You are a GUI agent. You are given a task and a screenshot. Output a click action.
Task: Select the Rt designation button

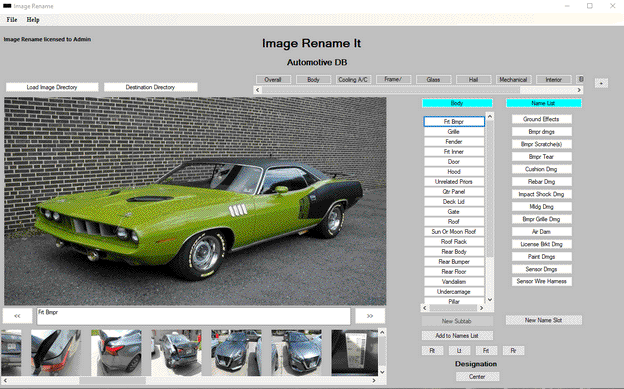tap(432, 350)
